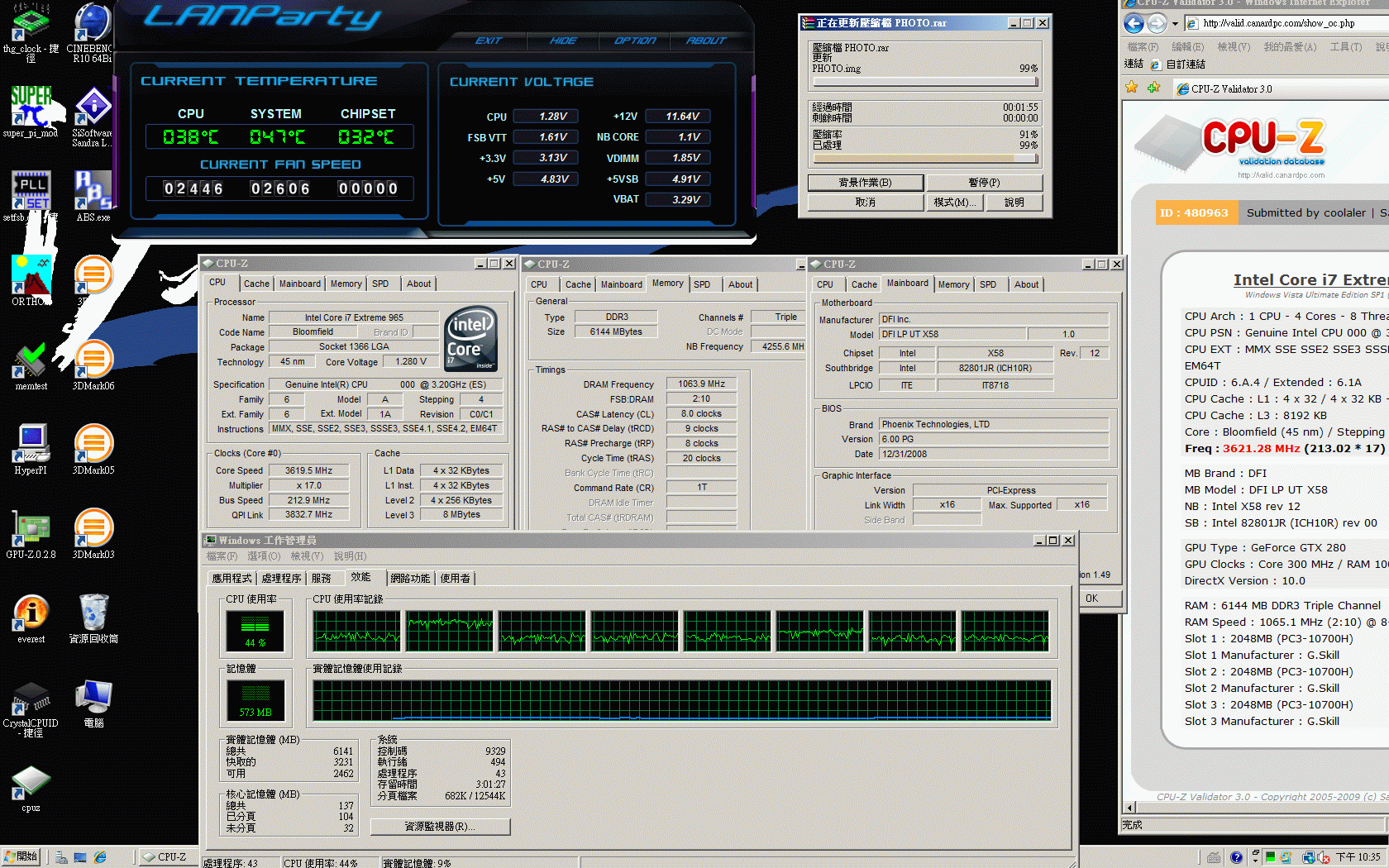Viewport: 1389px width, 868px height.
Task: Open 檢視(V) menu in Task Manager
Action: tap(307, 556)
